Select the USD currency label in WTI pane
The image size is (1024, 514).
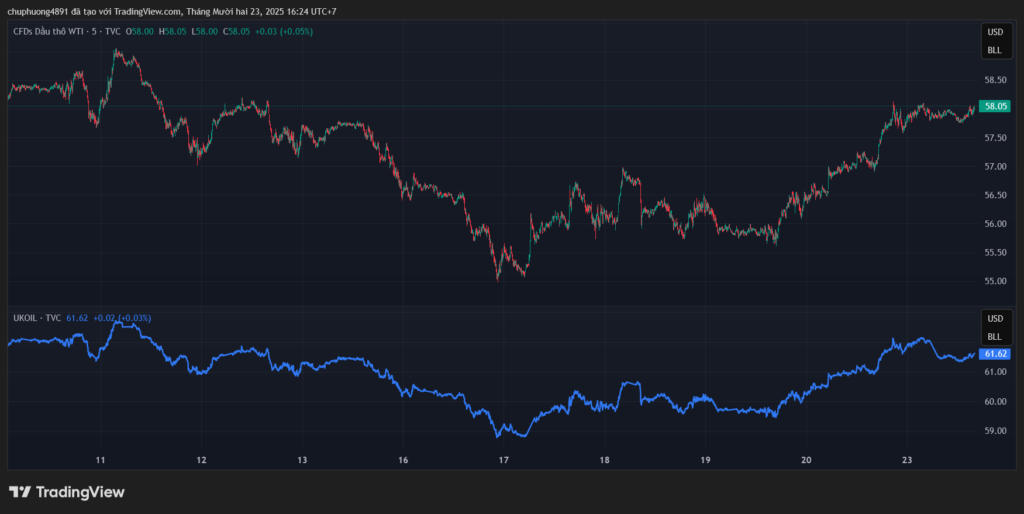994,33
